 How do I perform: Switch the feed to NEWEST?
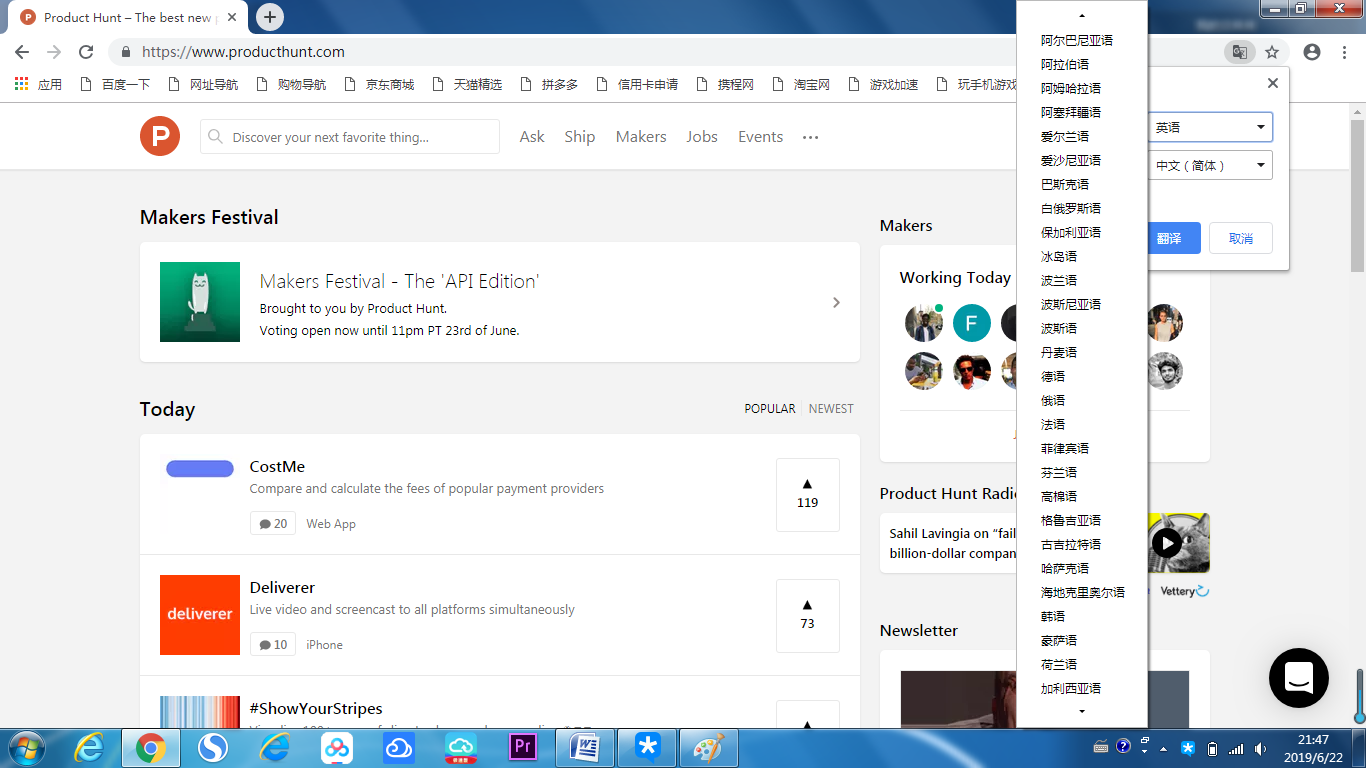pos(831,408)
